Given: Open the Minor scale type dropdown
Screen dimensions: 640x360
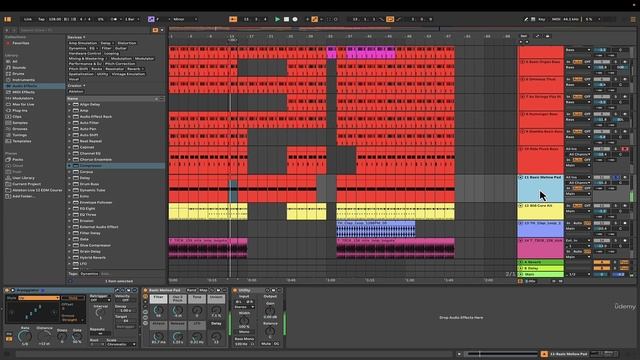Looking at the screenshot, I should tap(185, 19).
